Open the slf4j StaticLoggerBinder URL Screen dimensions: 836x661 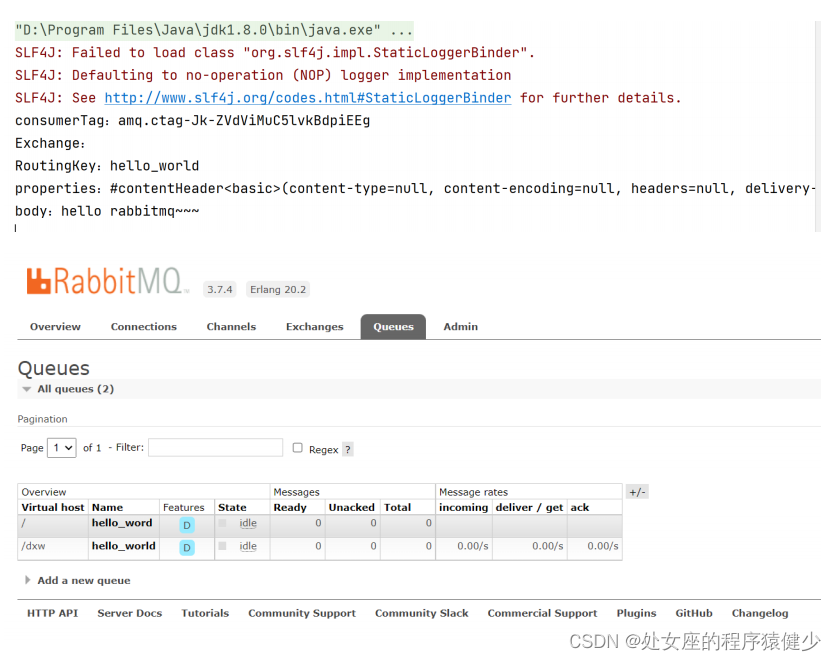click(308, 98)
